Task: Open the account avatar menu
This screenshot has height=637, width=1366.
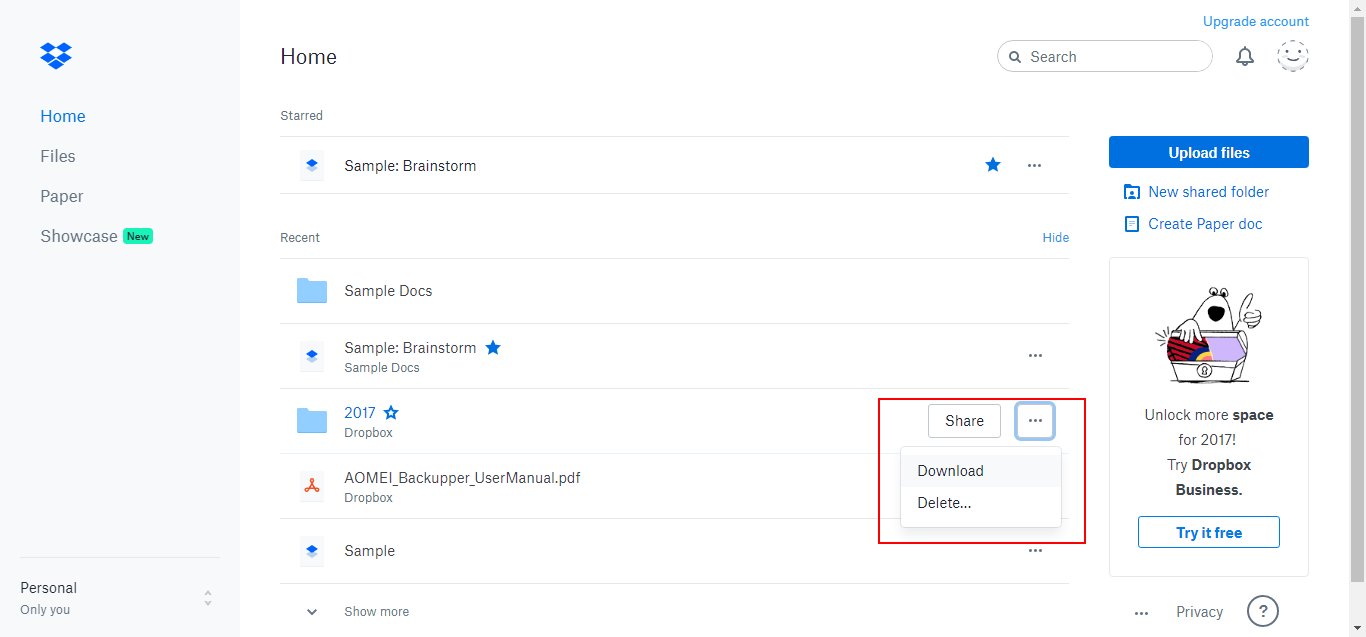Action: coord(1292,56)
